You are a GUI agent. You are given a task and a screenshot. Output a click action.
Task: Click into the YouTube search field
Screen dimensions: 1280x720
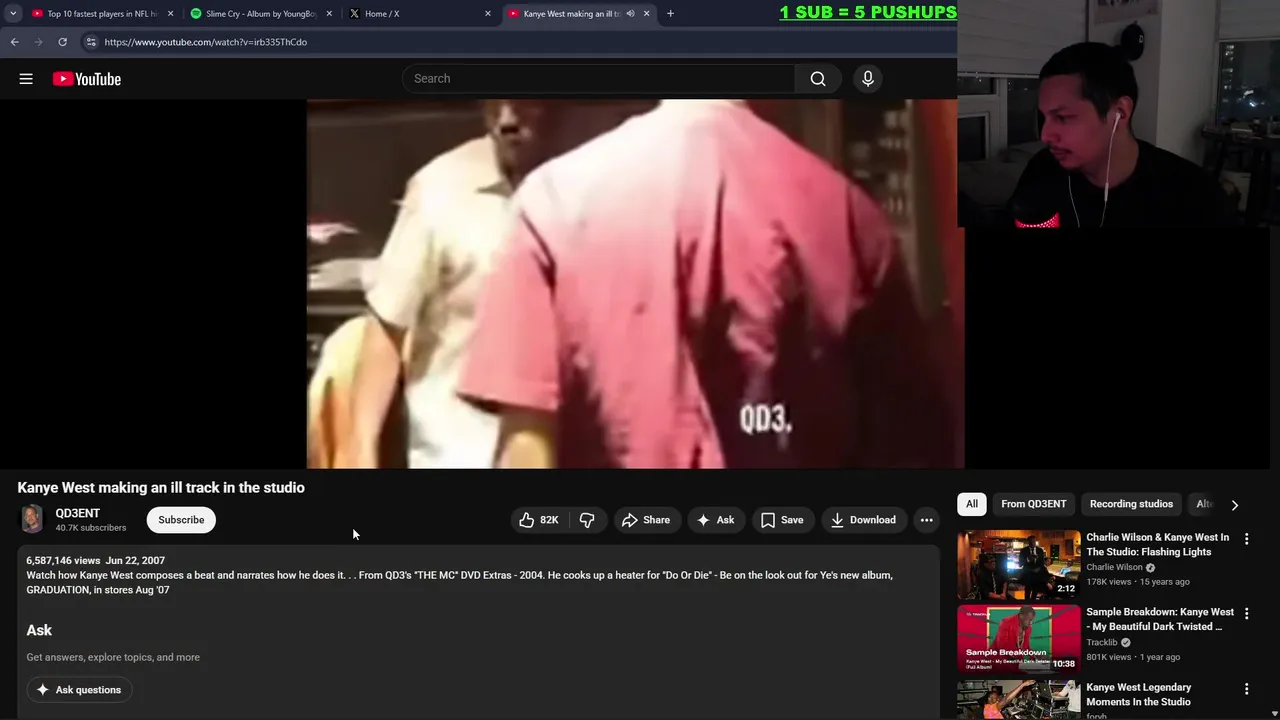(598, 79)
